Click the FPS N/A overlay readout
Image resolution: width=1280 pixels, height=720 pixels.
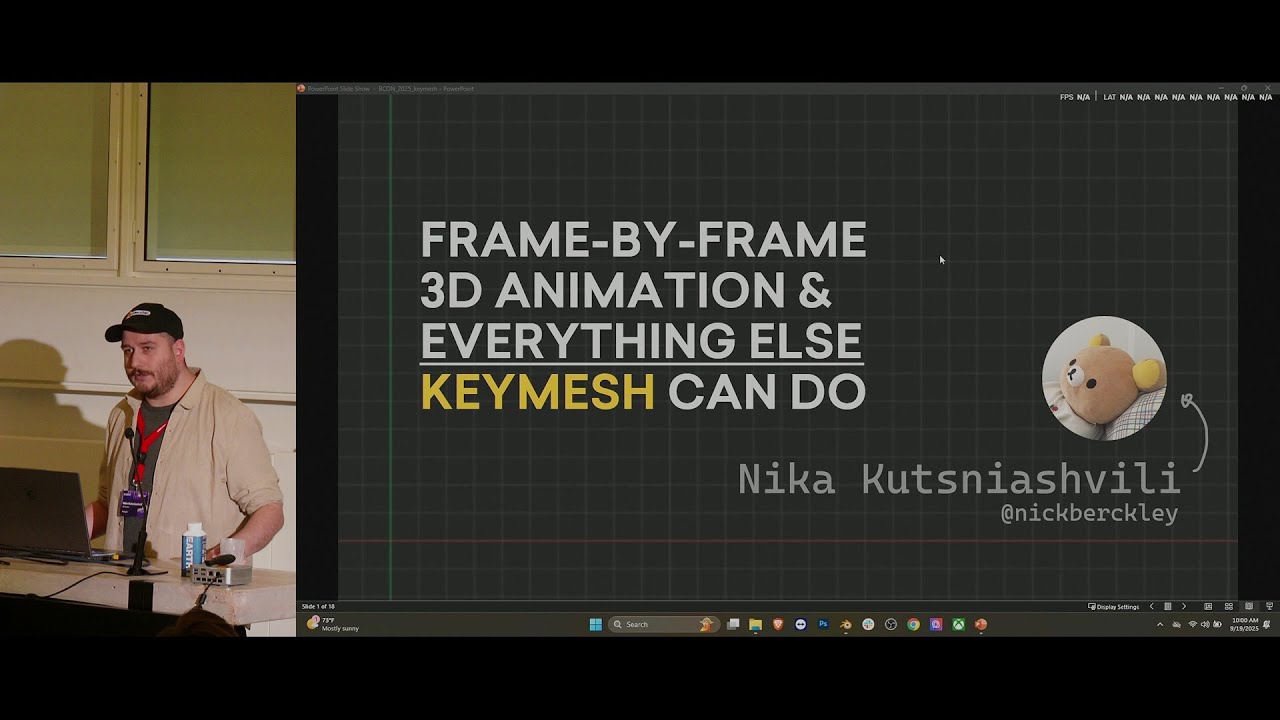(1075, 97)
